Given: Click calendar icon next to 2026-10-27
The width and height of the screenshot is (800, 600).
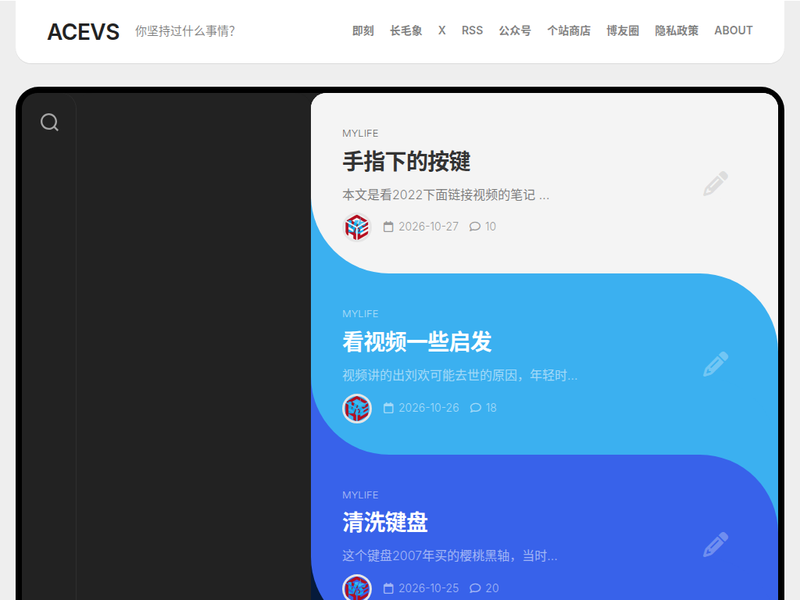Looking at the screenshot, I should (388, 227).
